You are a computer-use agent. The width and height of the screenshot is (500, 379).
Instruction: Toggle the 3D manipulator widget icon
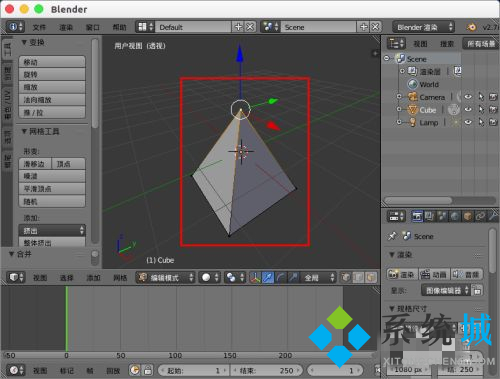click(256, 278)
